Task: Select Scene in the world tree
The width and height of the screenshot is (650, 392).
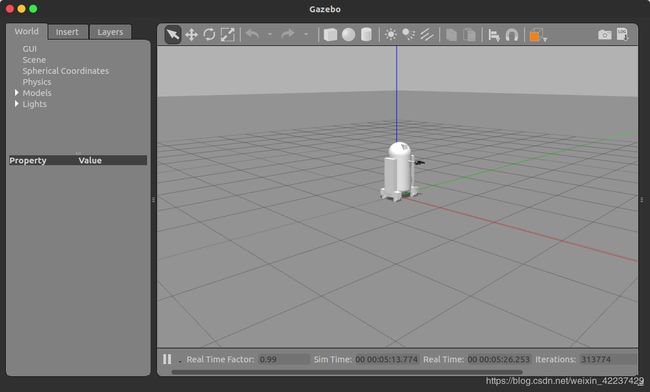Action: 34,60
